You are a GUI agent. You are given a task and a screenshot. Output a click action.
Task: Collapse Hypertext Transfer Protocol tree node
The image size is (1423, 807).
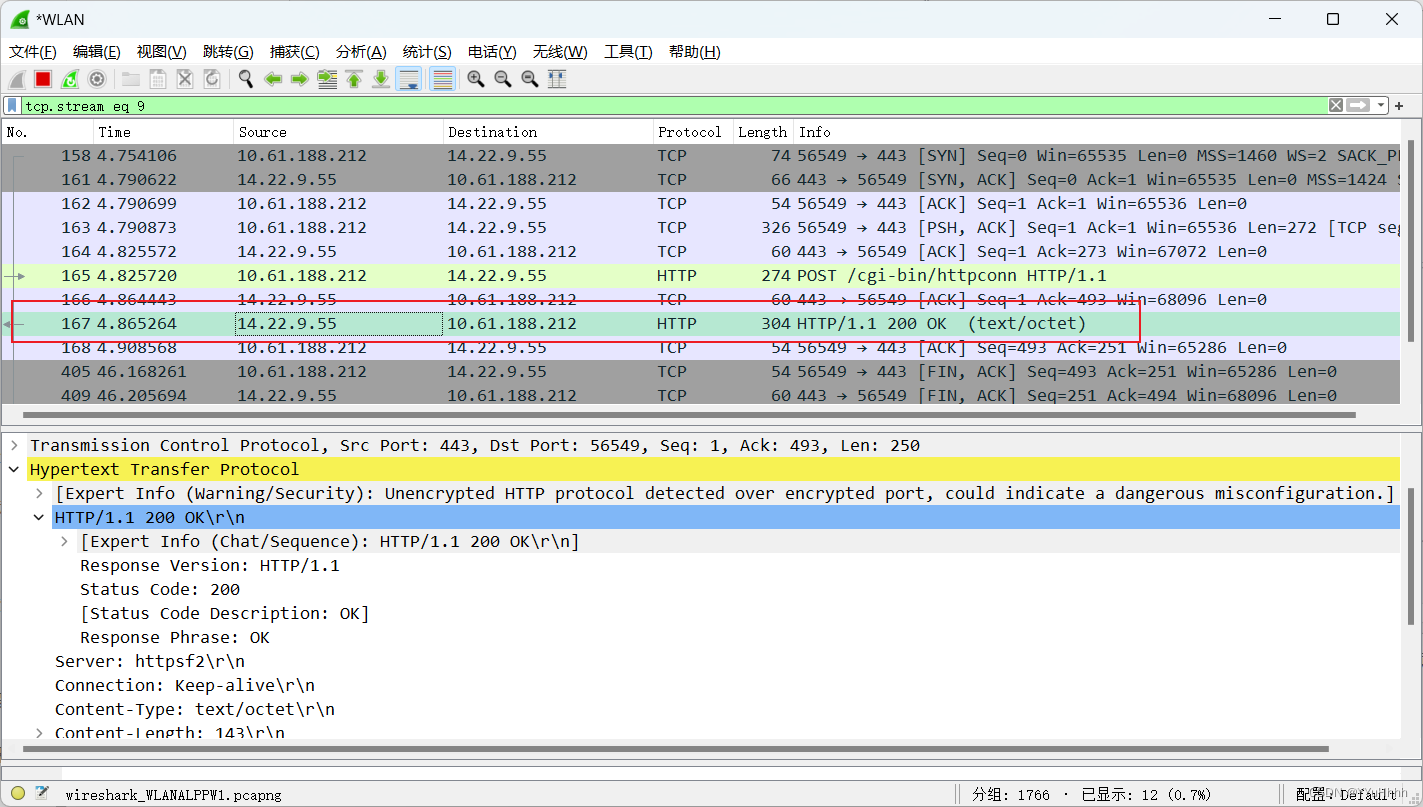(15, 469)
